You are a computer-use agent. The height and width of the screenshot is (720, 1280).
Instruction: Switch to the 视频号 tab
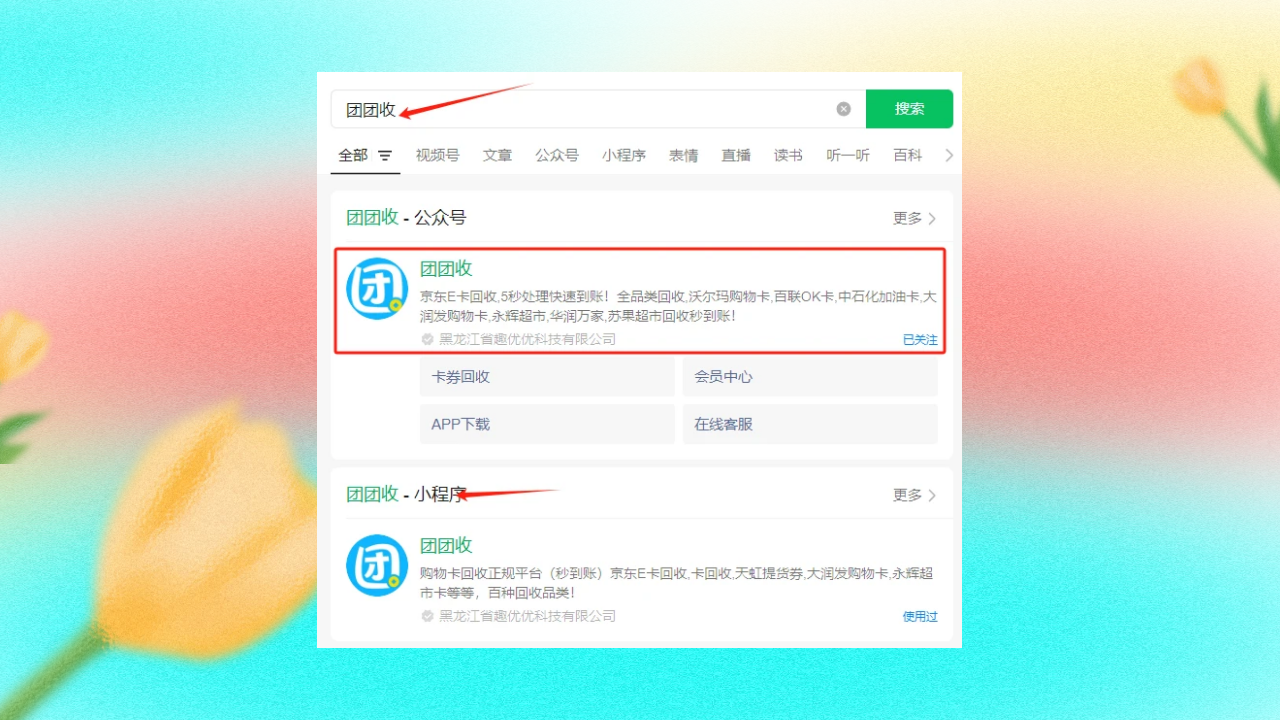[437, 156]
